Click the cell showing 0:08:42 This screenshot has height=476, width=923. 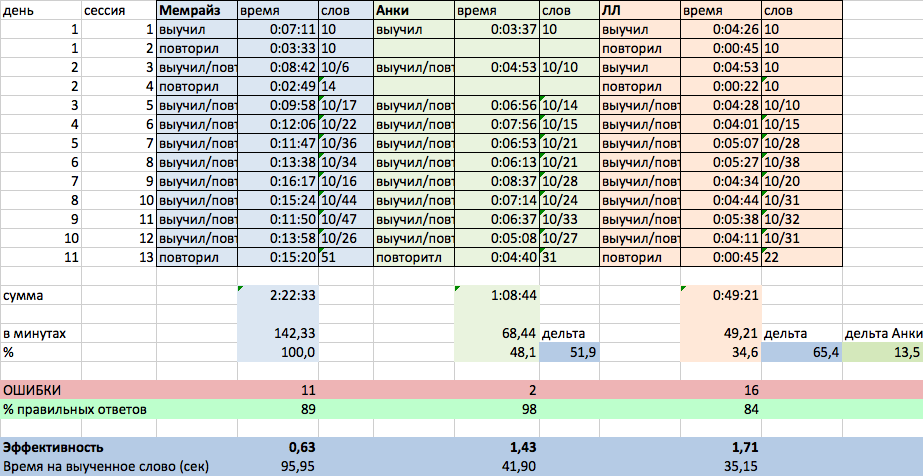(278, 68)
